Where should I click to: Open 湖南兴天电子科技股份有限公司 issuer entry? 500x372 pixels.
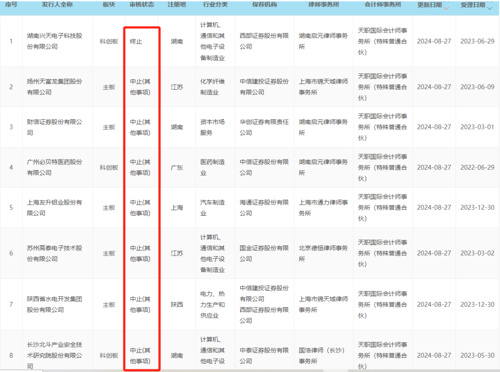point(54,41)
